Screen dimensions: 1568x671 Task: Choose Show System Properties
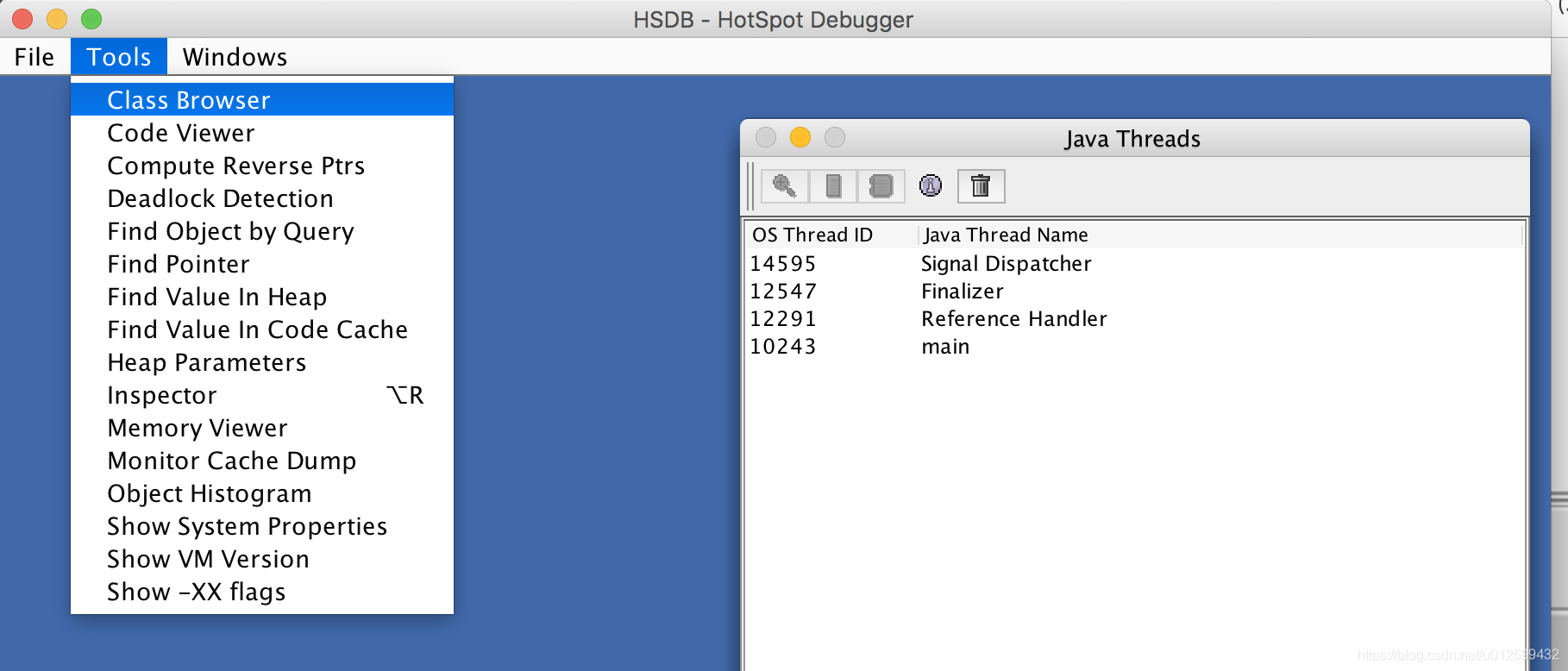(x=262, y=525)
